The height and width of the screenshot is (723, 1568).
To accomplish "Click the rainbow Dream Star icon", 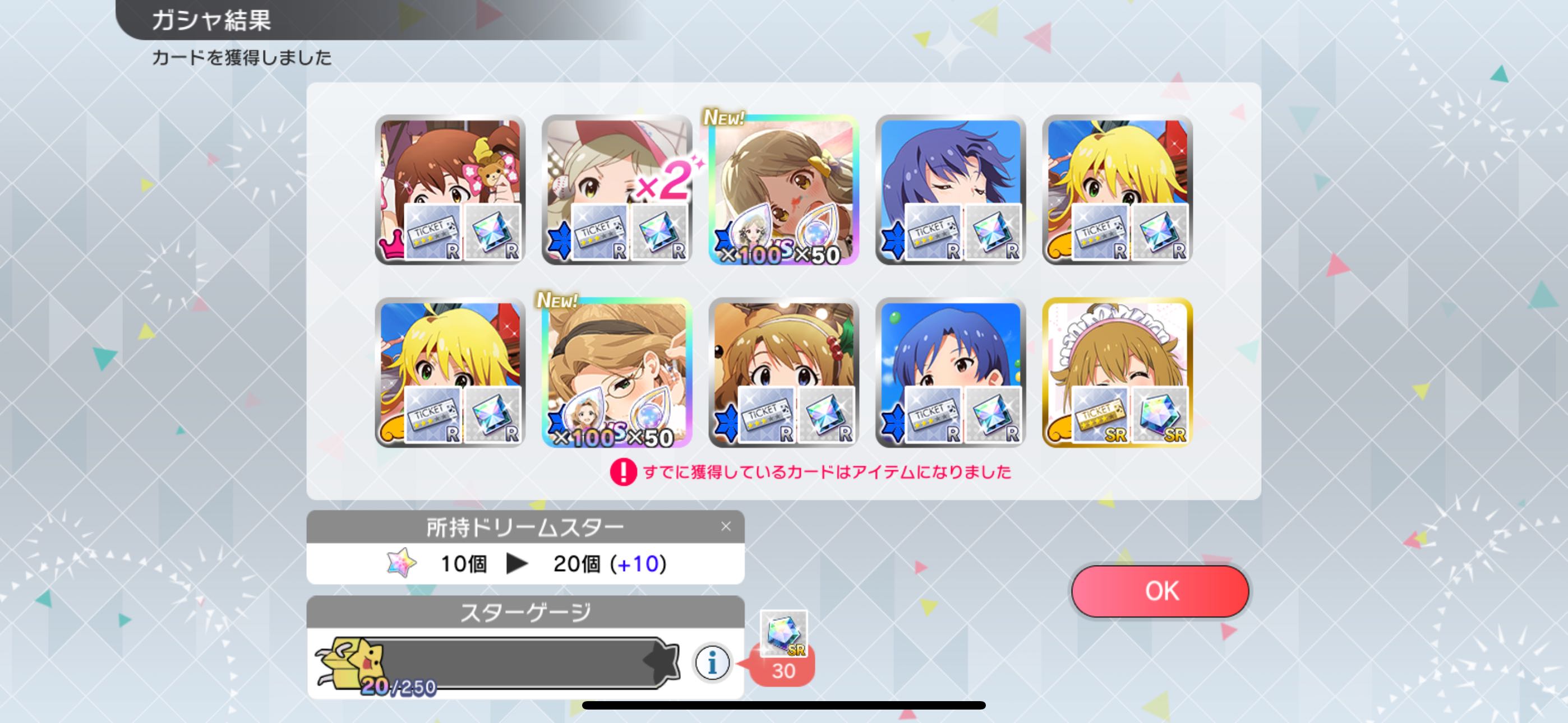I will (x=402, y=564).
